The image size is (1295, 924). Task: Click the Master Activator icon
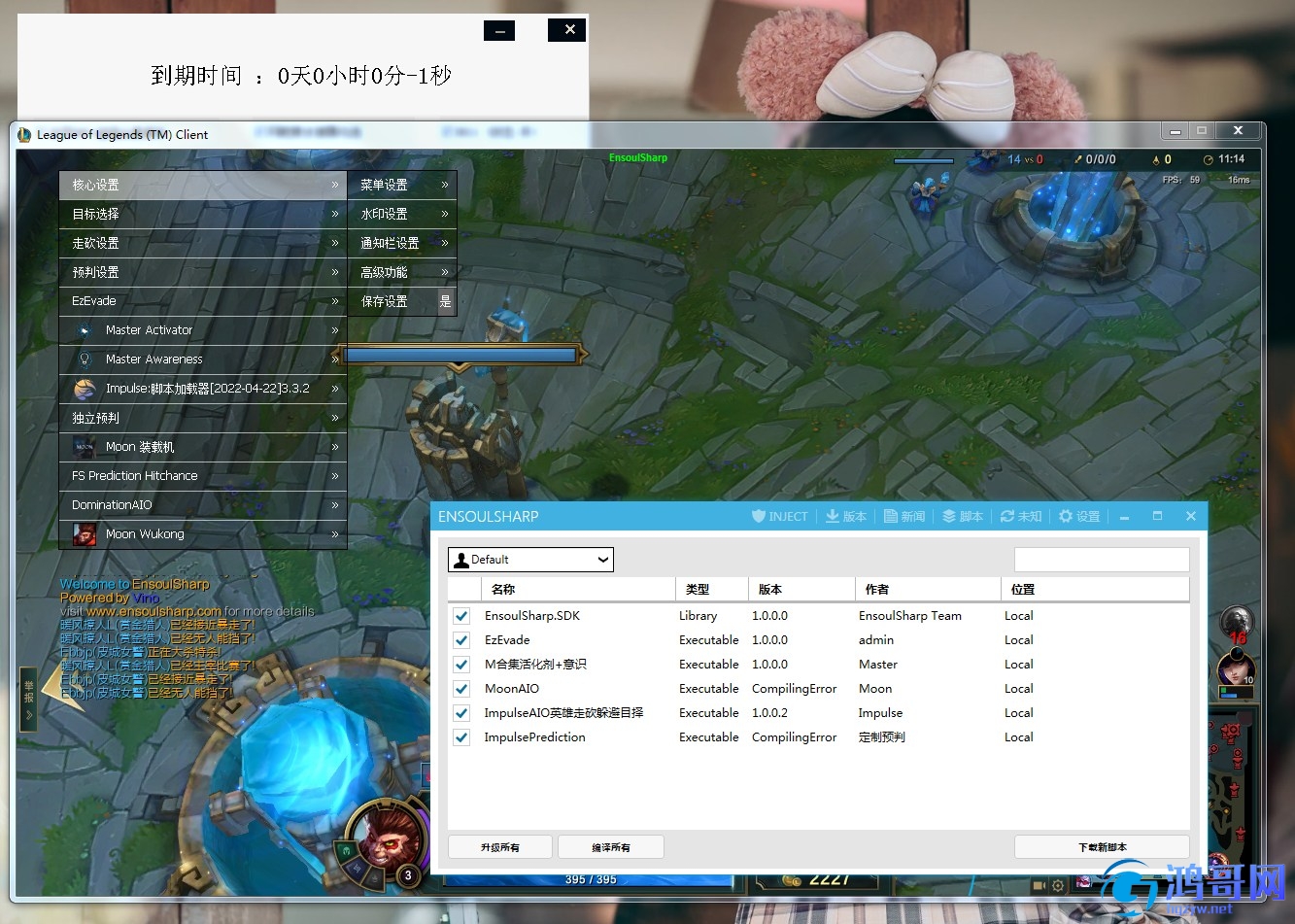(x=85, y=330)
